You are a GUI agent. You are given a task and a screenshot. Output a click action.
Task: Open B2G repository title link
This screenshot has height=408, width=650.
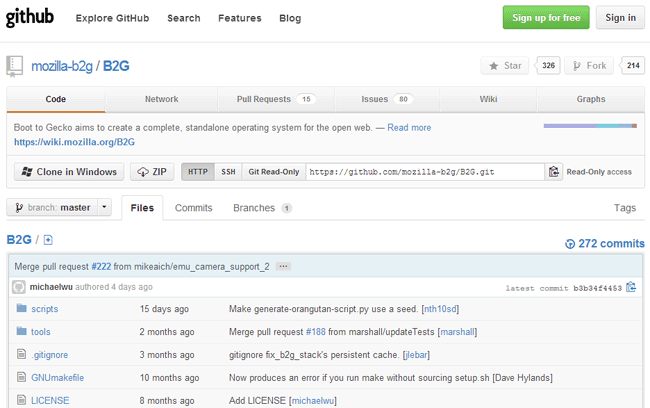point(116,66)
